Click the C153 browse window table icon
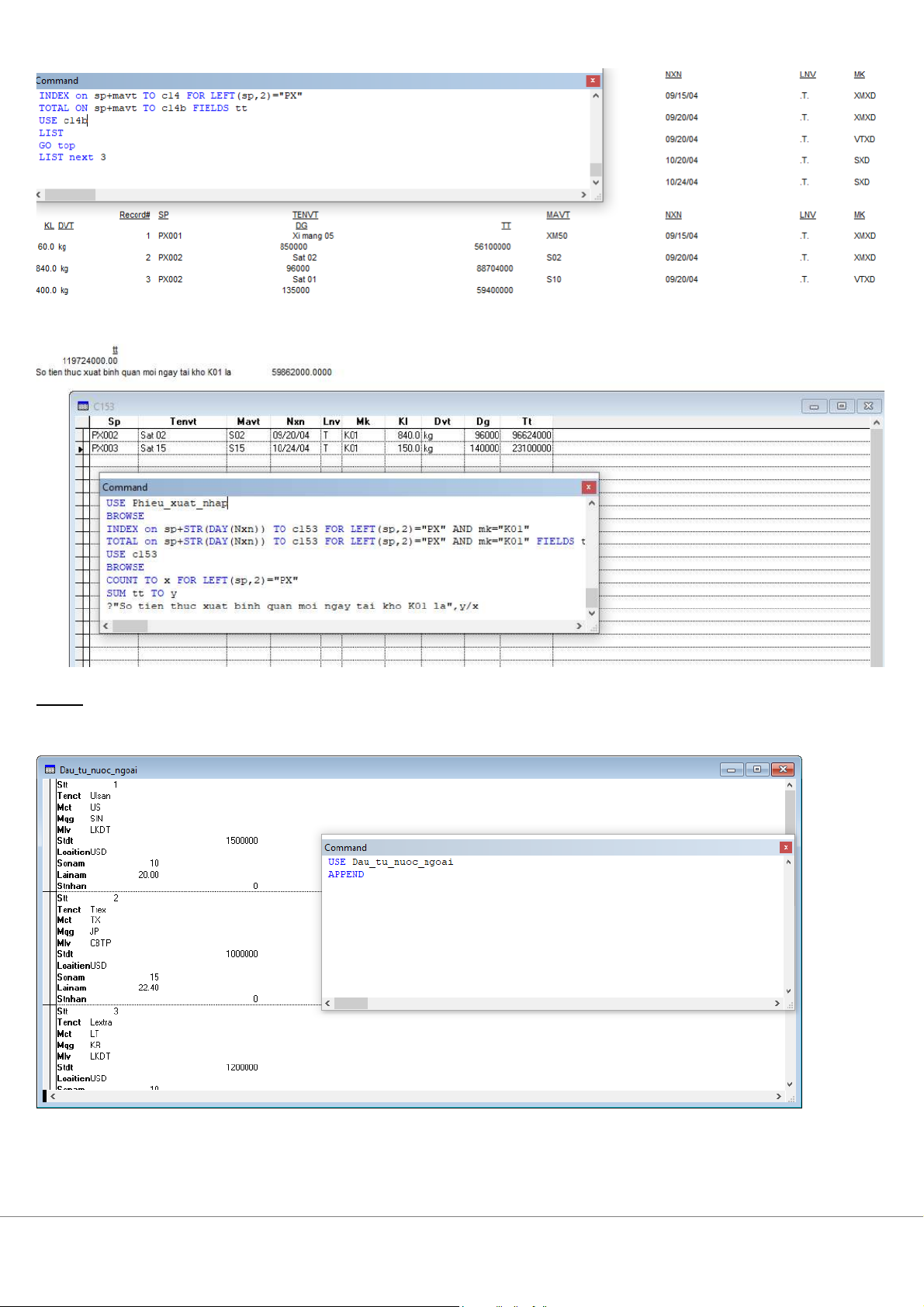 (83, 406)
